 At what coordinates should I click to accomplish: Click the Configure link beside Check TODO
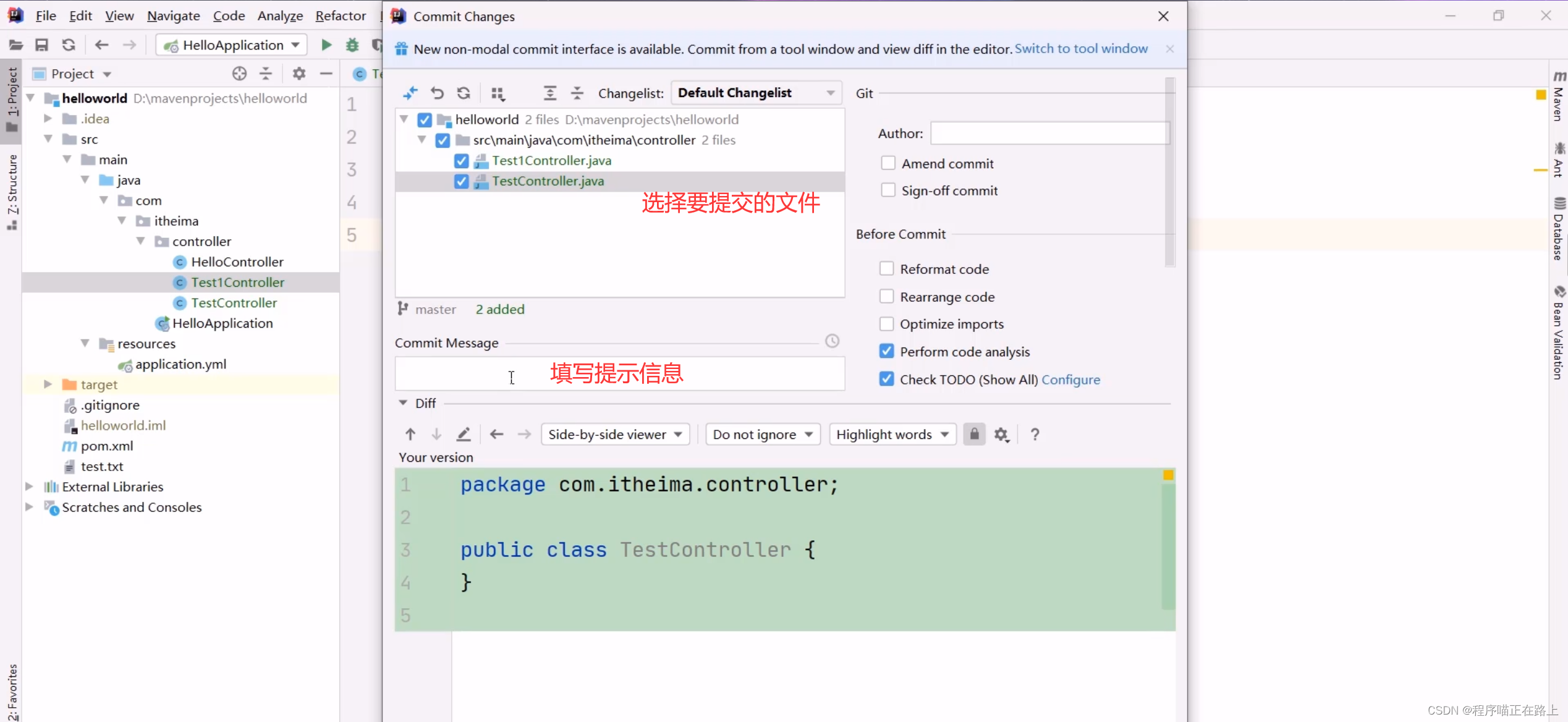pyautogui.click(x=1070, y=380)
